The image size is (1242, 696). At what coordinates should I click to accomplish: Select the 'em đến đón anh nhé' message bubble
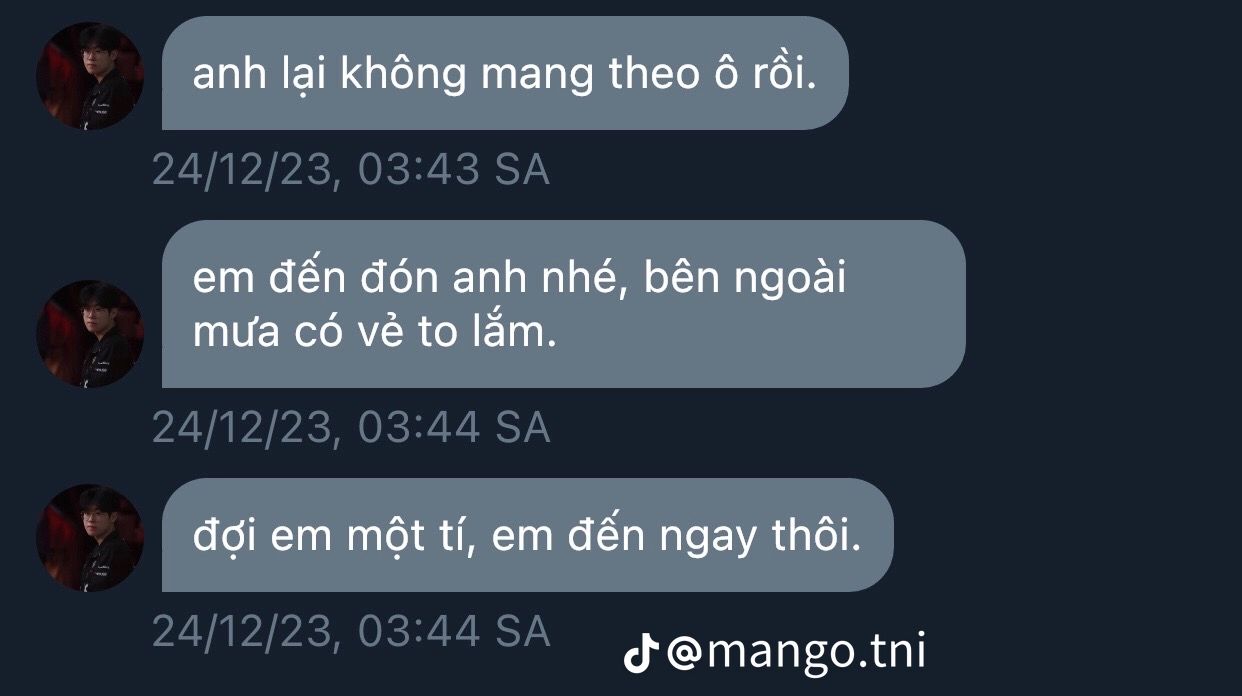pos(563,304)
